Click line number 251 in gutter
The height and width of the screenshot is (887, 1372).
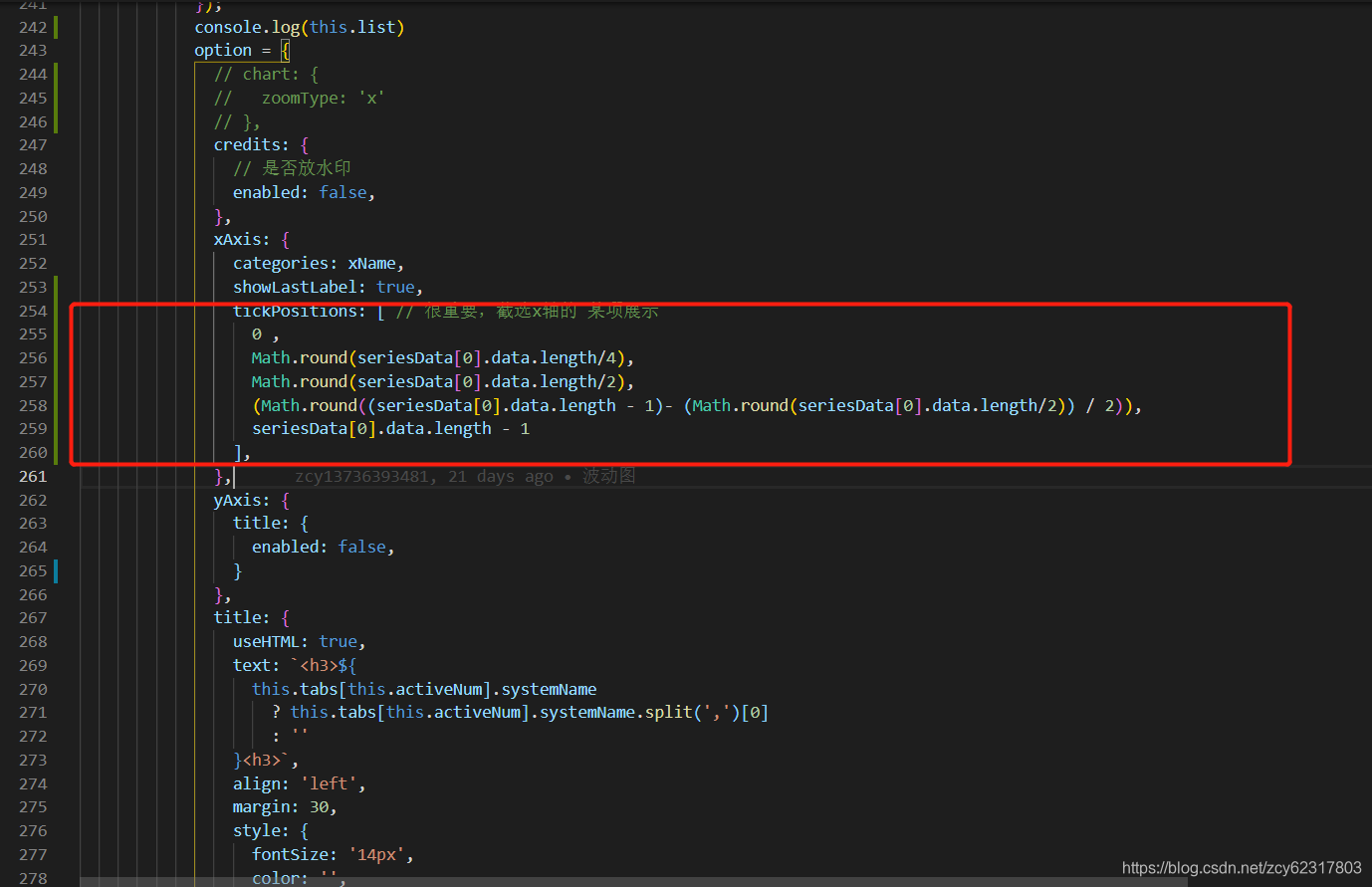pos(33,239)
